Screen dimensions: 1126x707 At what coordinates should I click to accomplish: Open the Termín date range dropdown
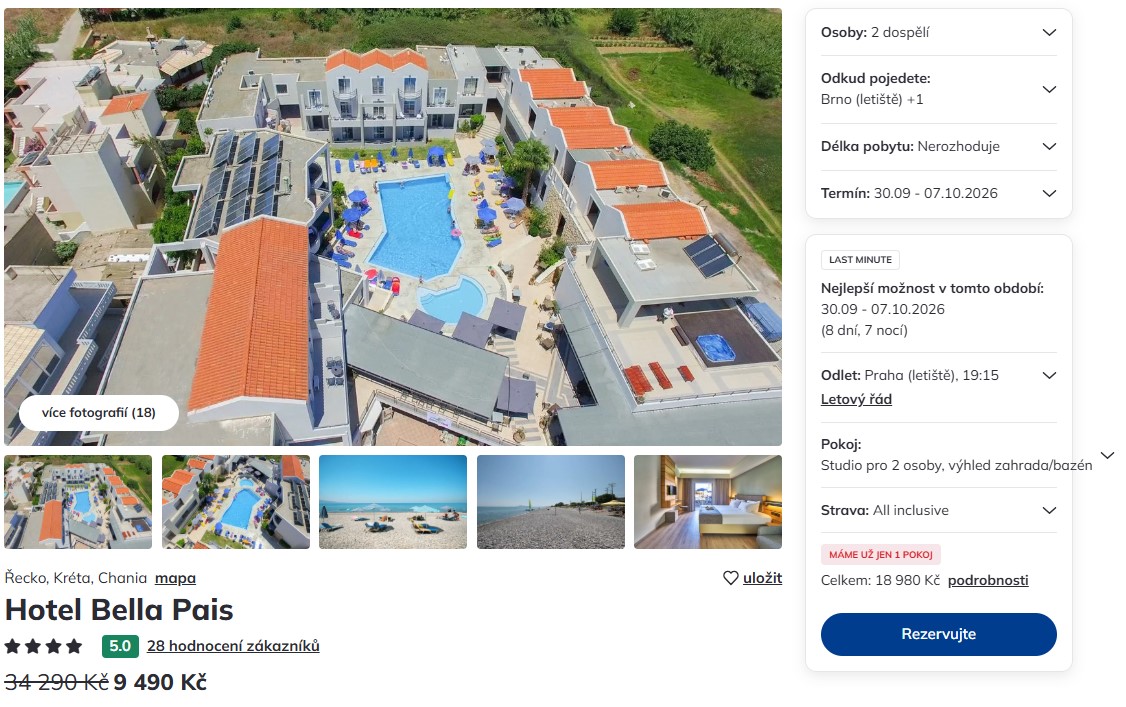coord(939,193)
